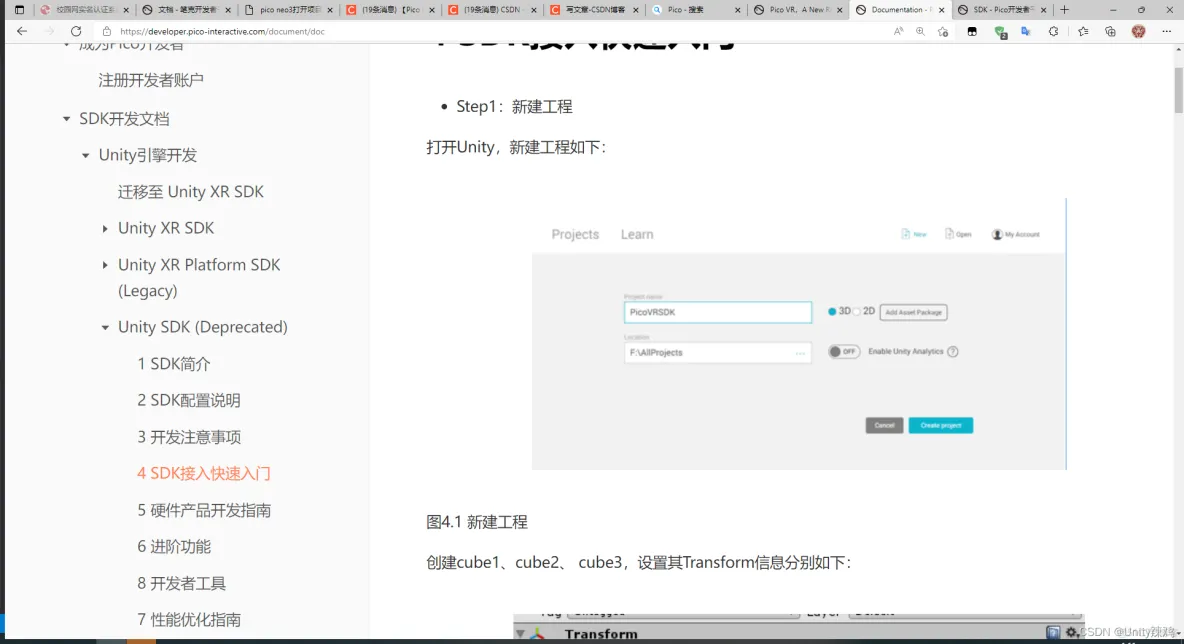Open '2 SDK配置说明' in sidebar
This screenshot has height=644, width=1184.
point(189,400)
